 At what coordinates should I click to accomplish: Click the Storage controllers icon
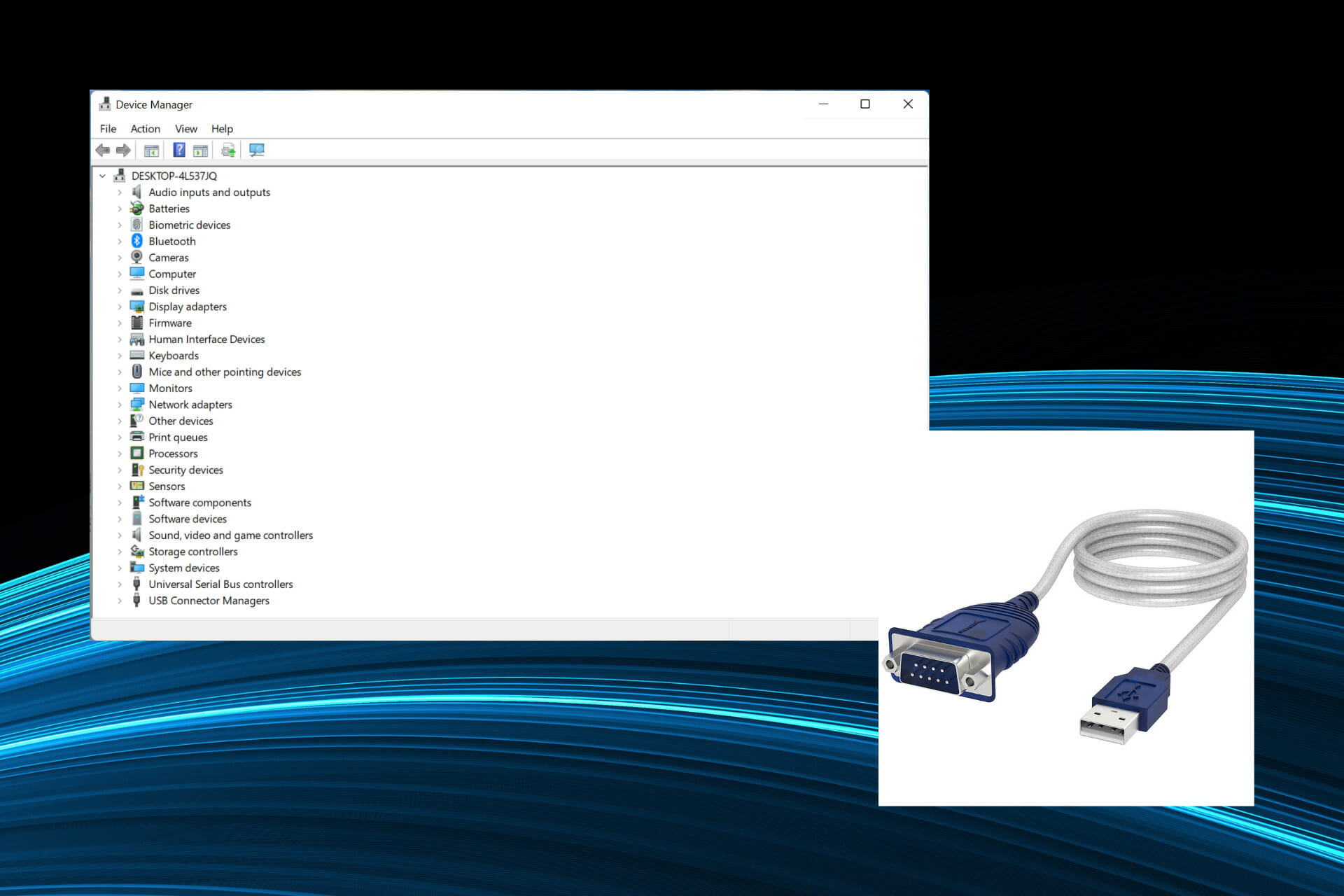pos(137,551)
